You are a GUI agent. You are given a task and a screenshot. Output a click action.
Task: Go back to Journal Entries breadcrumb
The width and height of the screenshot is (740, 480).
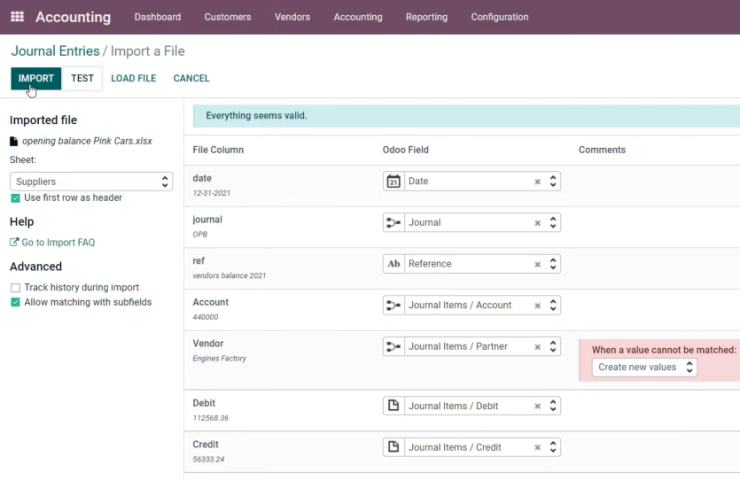(x=55, y=51)
